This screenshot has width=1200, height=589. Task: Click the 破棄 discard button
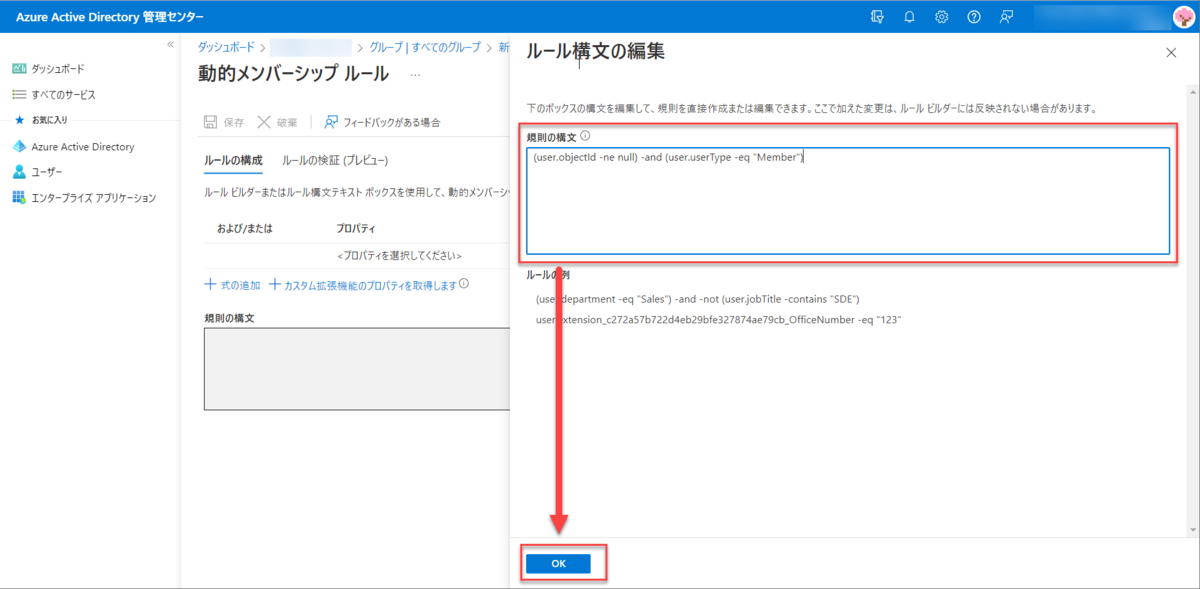coord(277,122)
